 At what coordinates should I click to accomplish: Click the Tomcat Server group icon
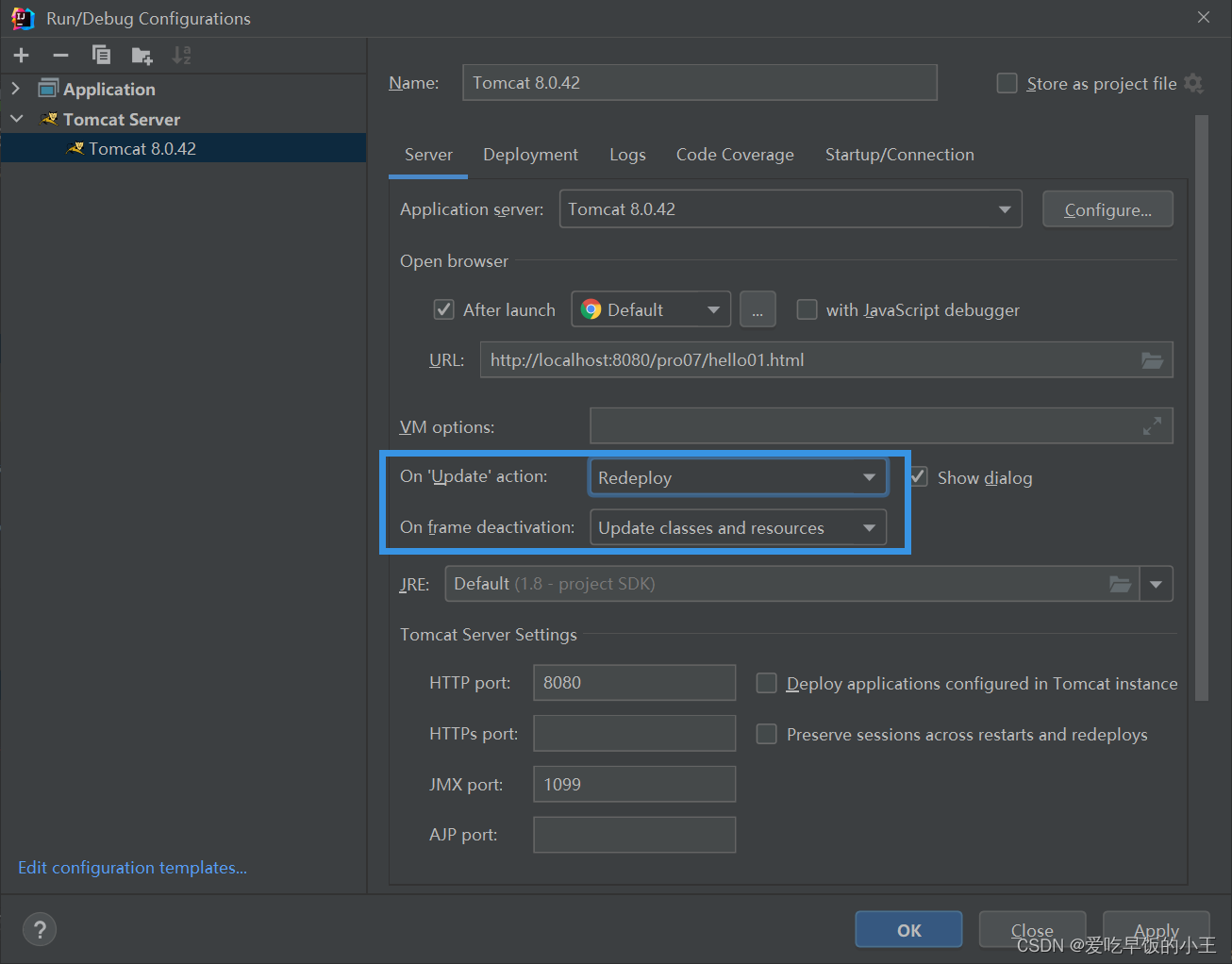(x=49, y=119)
